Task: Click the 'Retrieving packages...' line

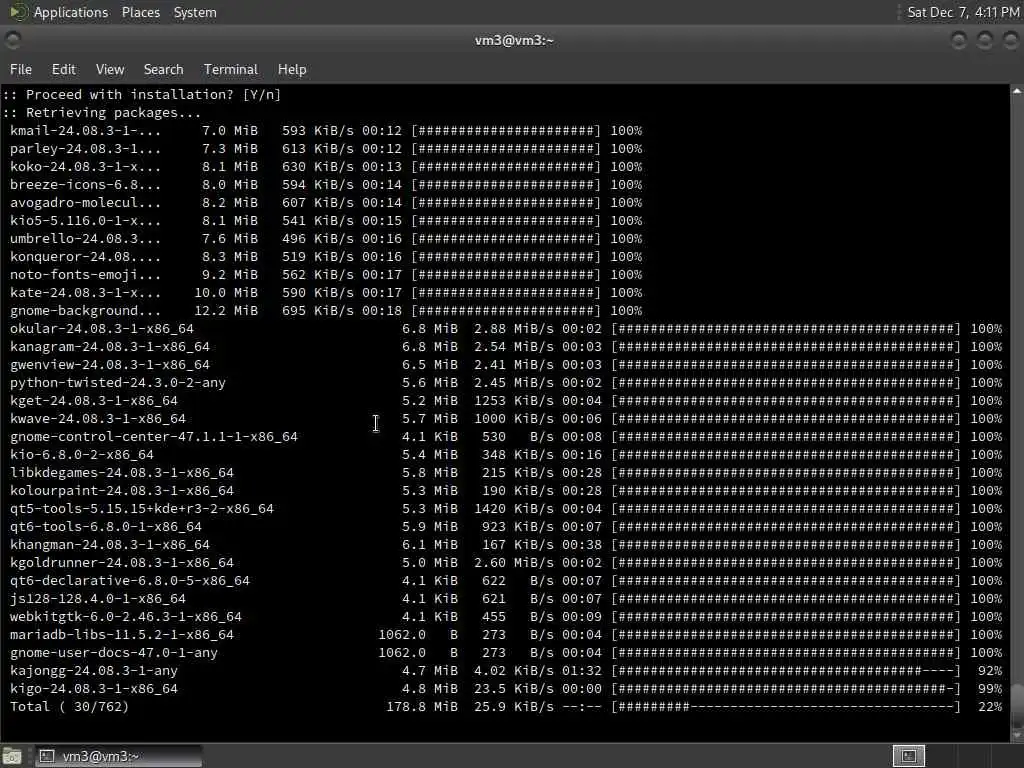Action: [102, 112]
